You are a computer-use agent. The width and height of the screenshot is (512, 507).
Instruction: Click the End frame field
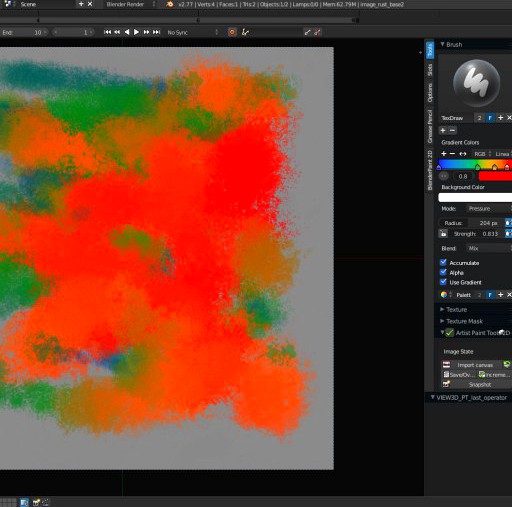[x=24, y=32]
